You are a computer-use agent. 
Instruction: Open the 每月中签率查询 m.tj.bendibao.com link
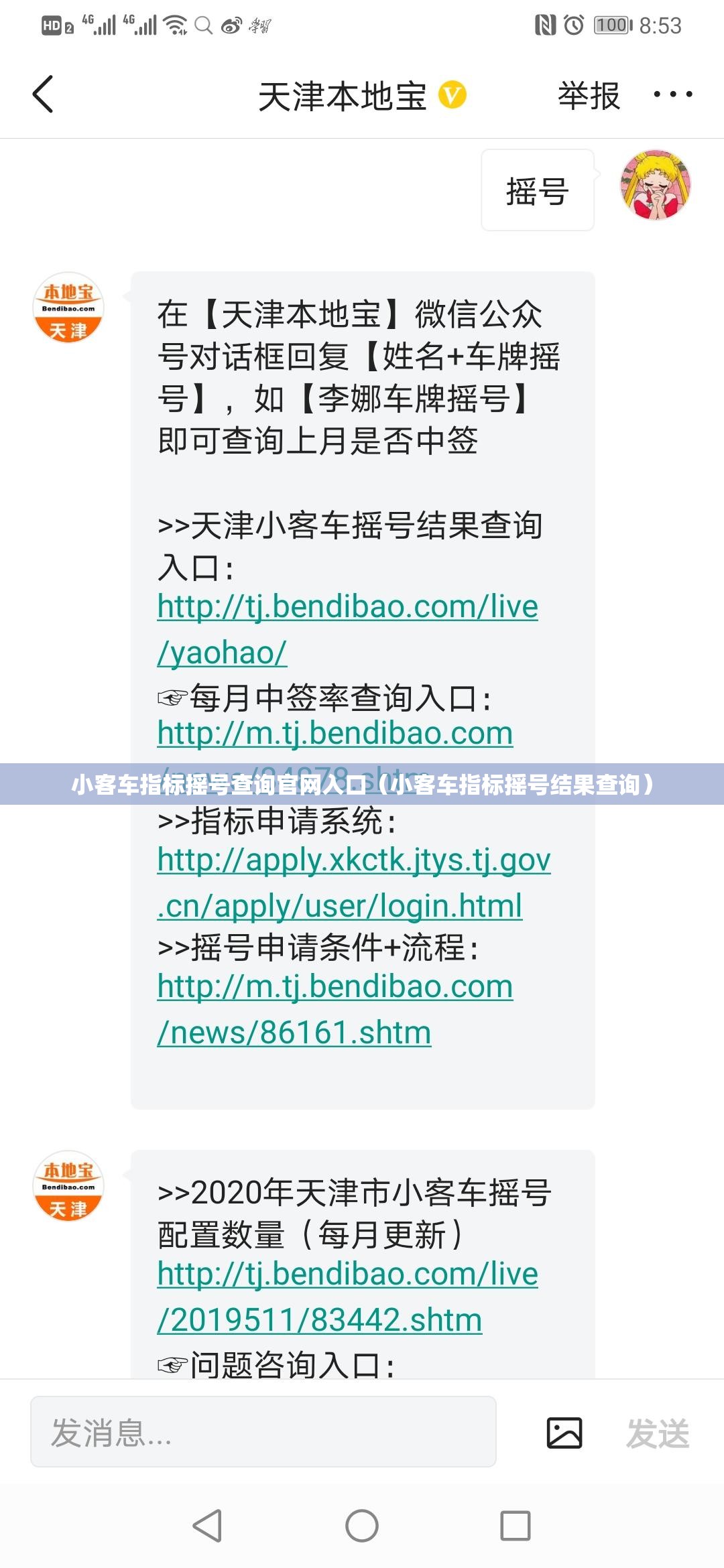[x=335, y=734]
